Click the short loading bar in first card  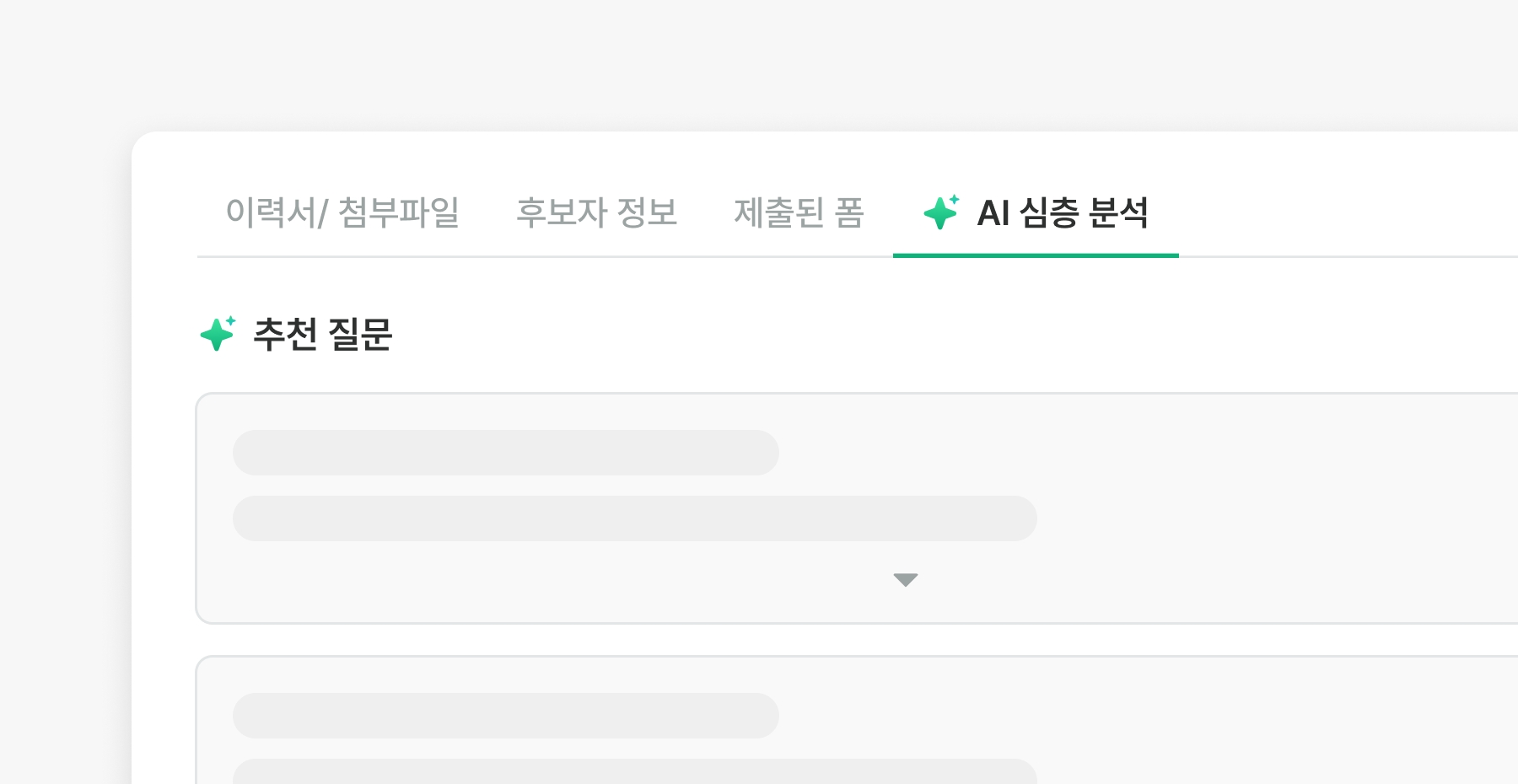pyautogui.click(x=505, y=453)
